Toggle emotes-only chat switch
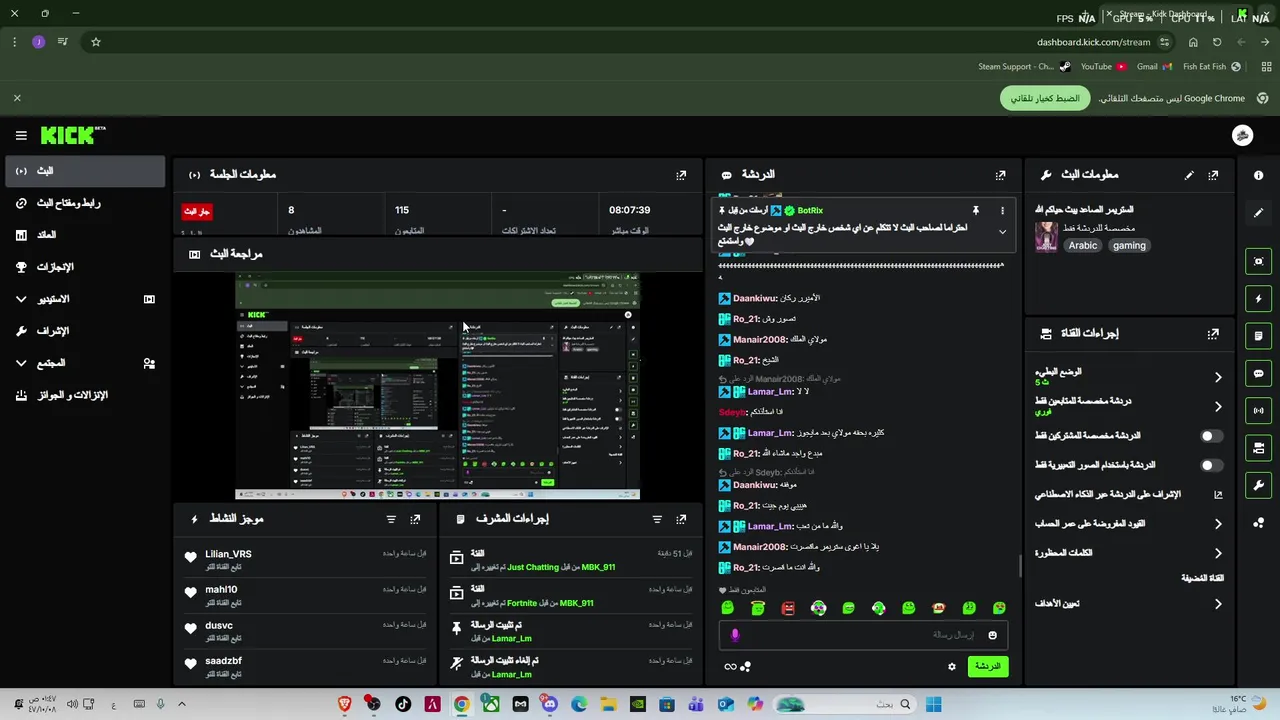 pyautogui.click(x=1211, y=465)
